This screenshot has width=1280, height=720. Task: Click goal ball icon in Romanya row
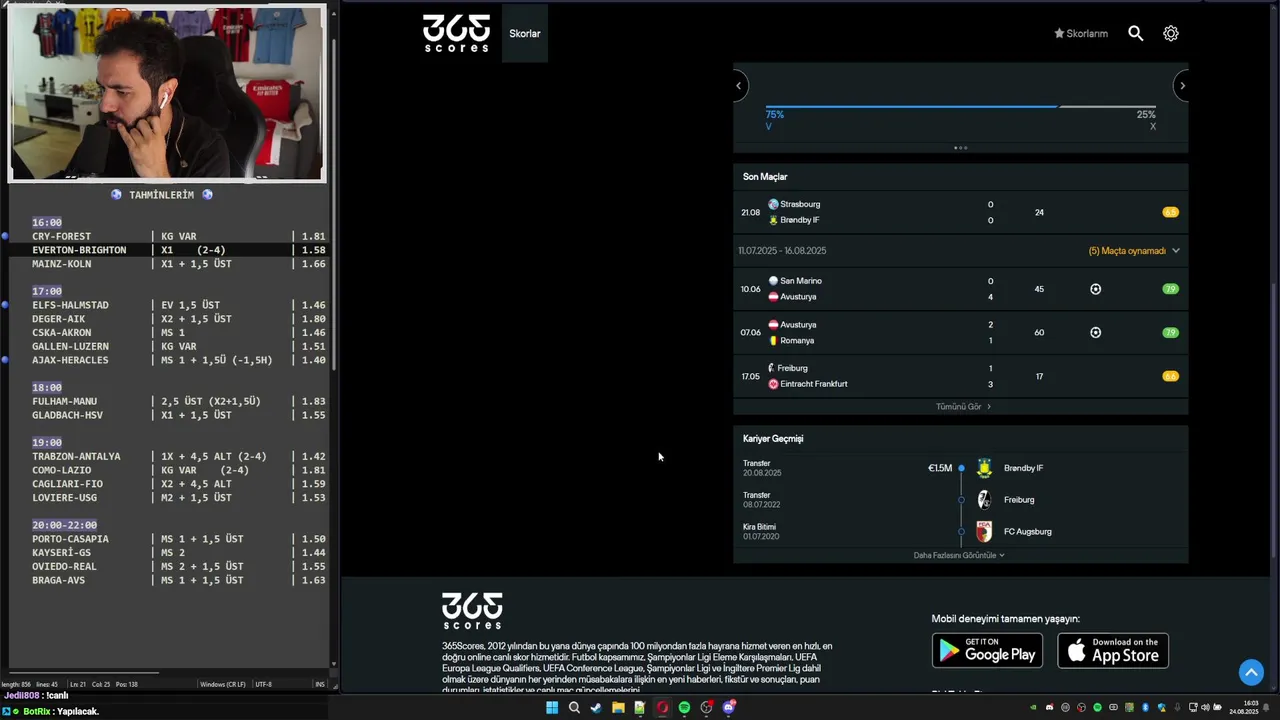[x=1095, y=332]
